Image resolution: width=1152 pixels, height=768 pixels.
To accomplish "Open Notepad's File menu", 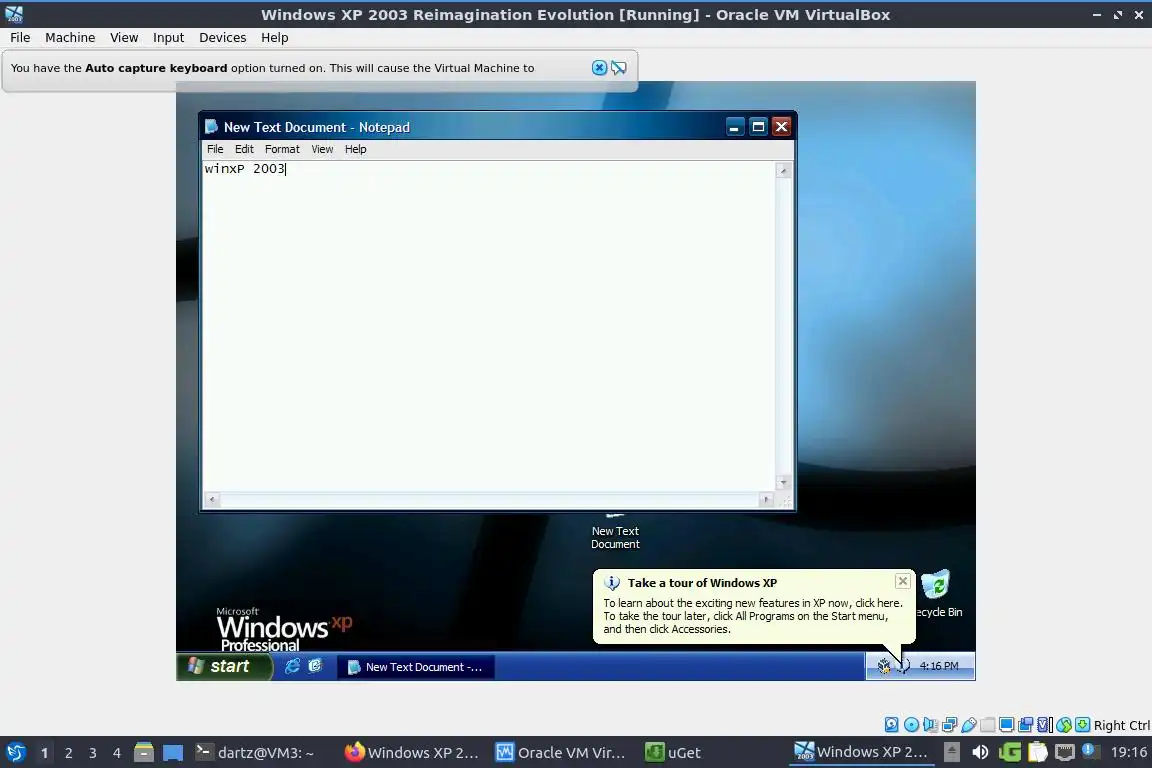I will point(215,149).
